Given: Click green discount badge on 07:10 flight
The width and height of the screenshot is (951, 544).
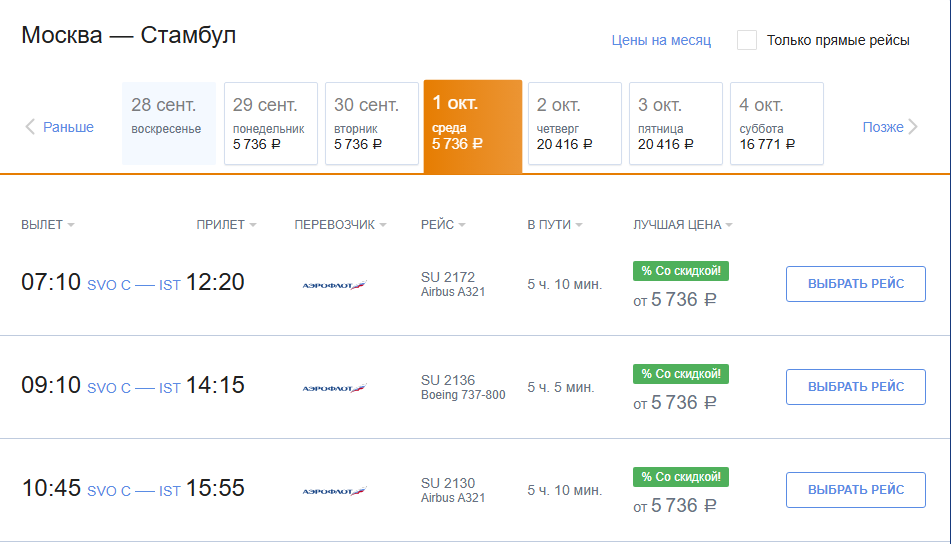Looking at the screenshot, I should [x=681, y=270].
